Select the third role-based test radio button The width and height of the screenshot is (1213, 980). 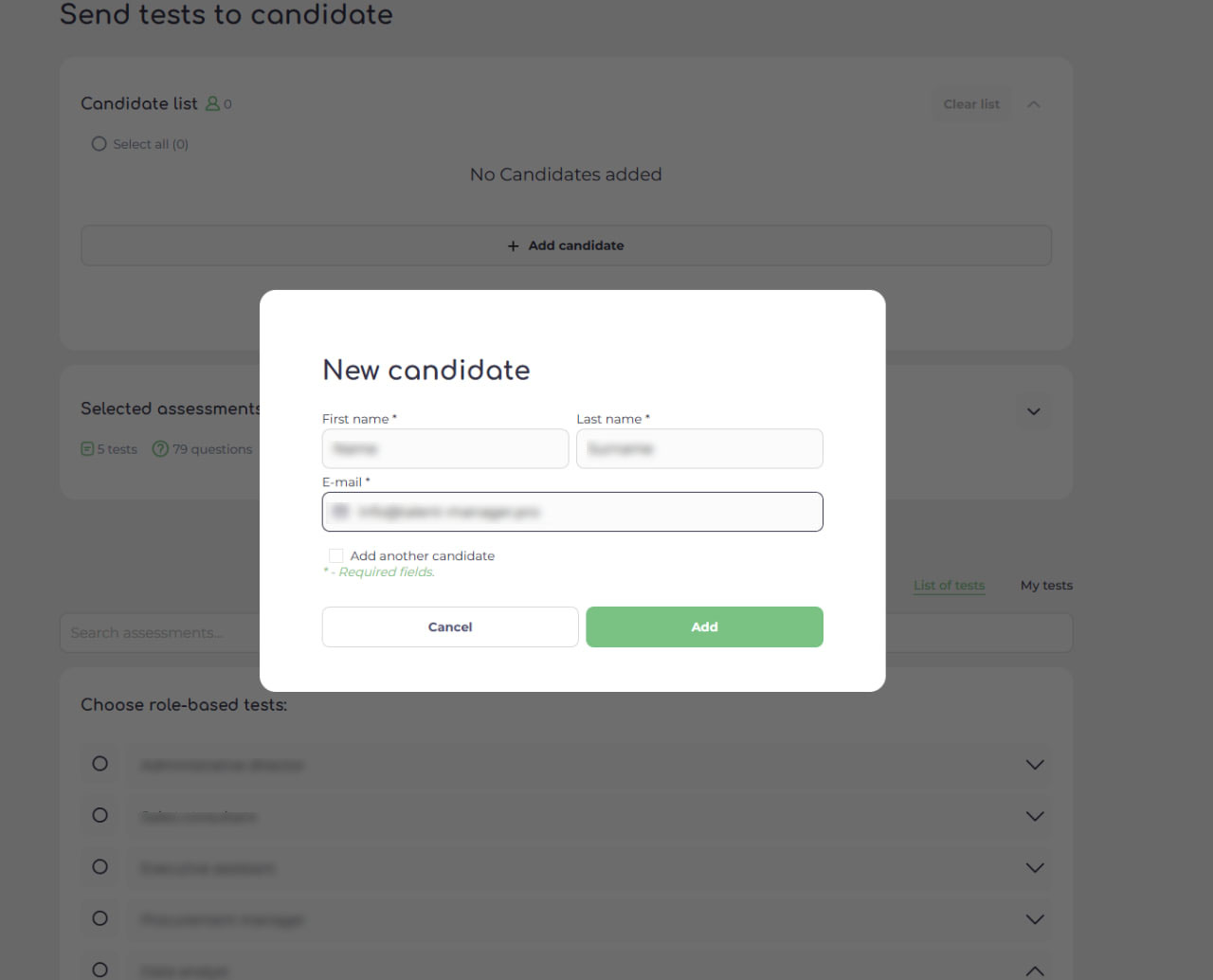pyautogui.click(x=100, y=867)
